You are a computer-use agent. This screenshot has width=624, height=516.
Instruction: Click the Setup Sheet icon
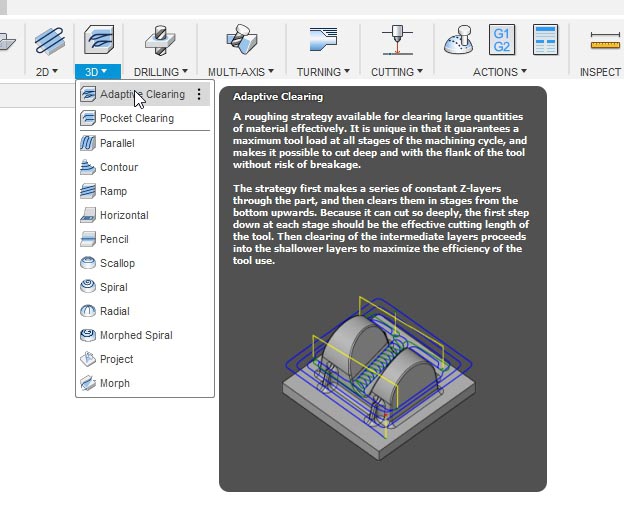[x=545, y=39]
